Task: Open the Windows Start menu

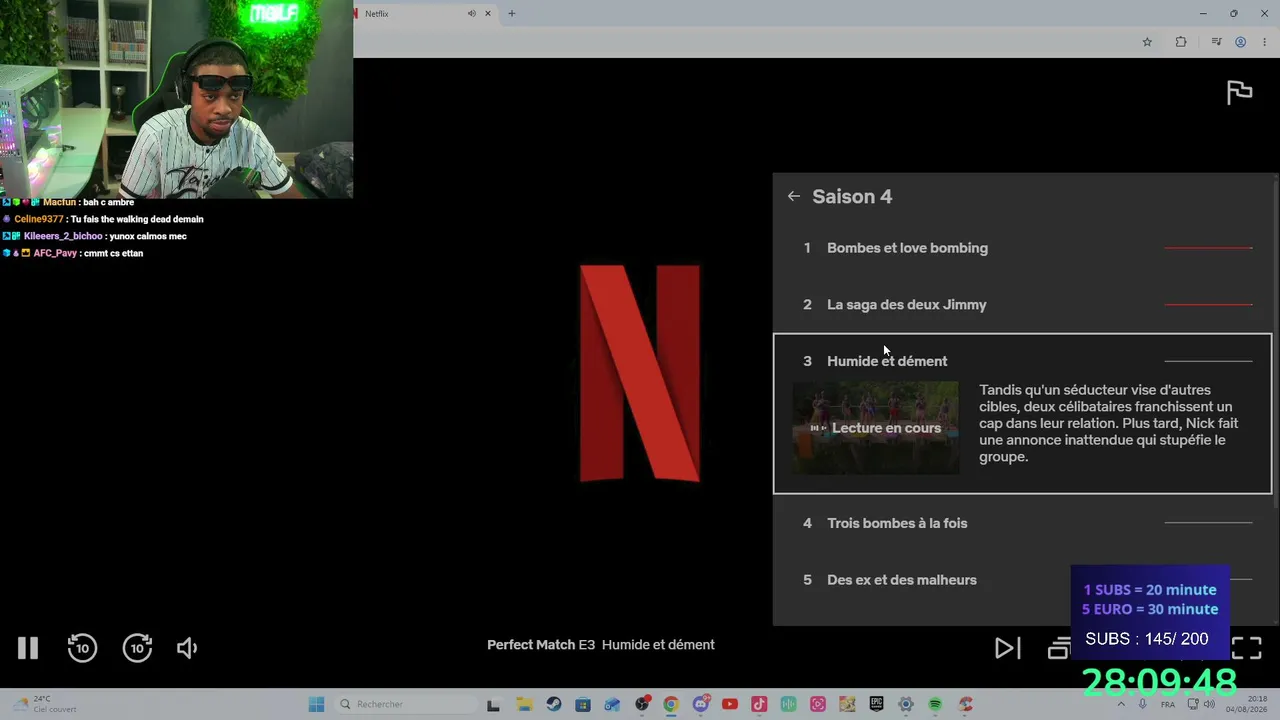Action: [x=316, y=704]
